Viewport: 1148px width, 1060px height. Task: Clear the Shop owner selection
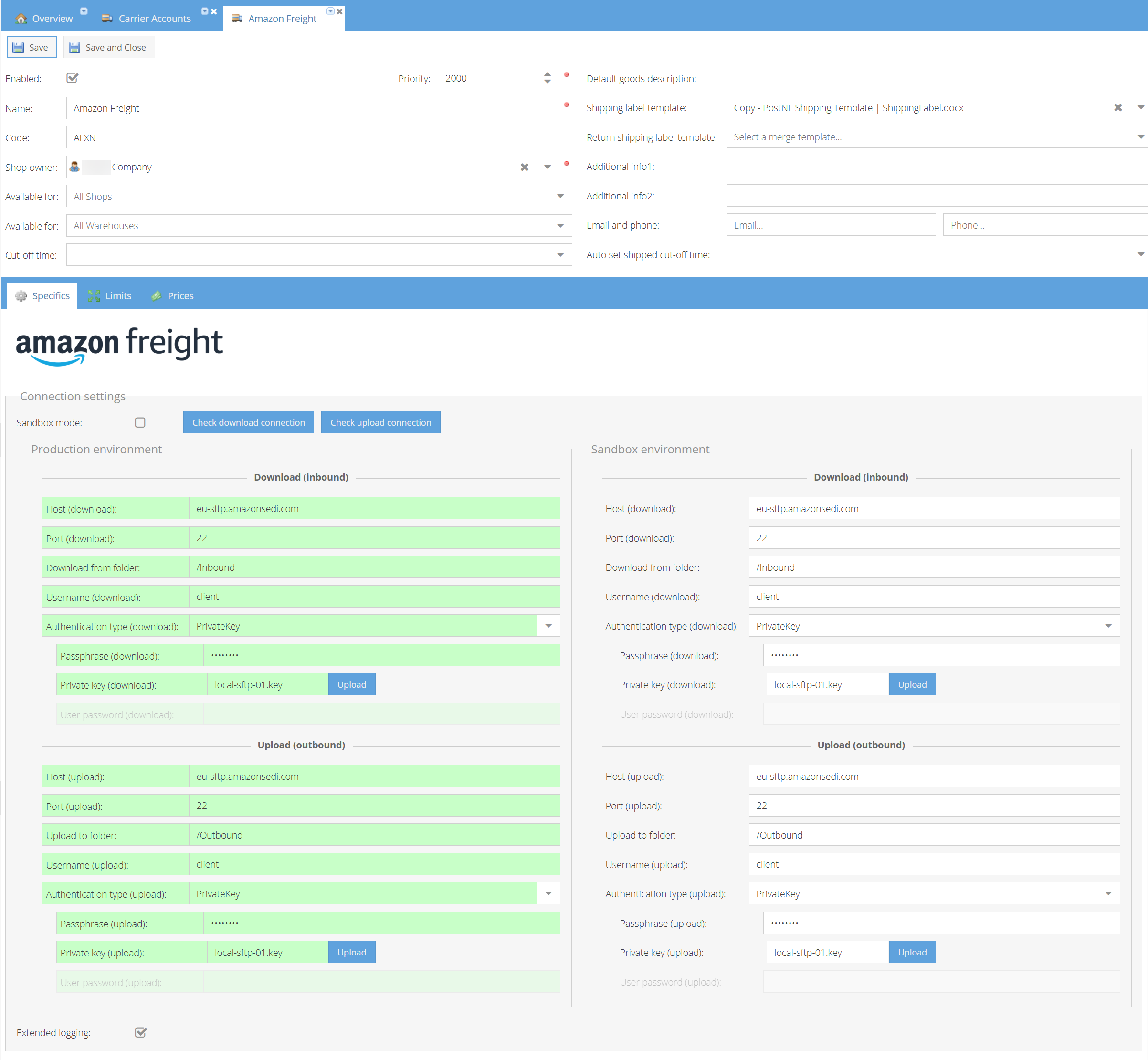tap(524, 167)
